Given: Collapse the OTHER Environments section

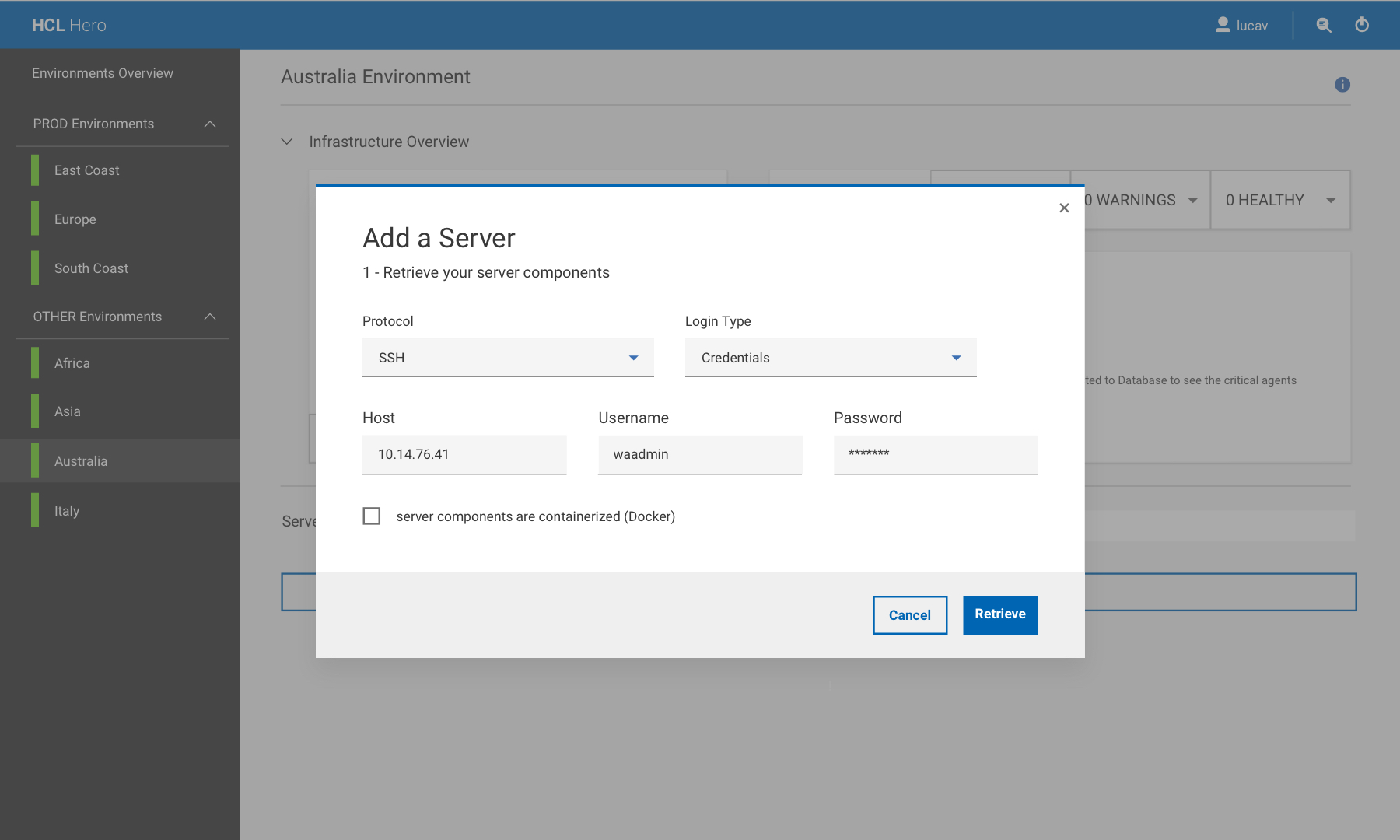Looking at the screenshot, I should 209,317.
